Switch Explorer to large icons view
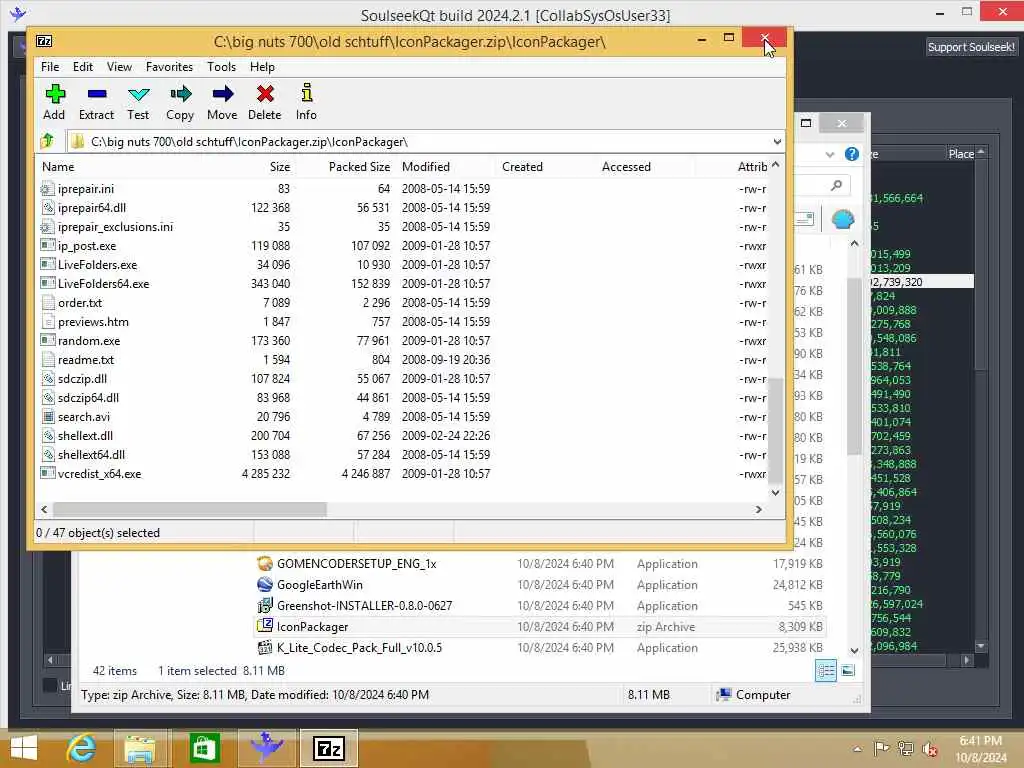Viewport: 1024px width, 768px height. pos(848,671)
